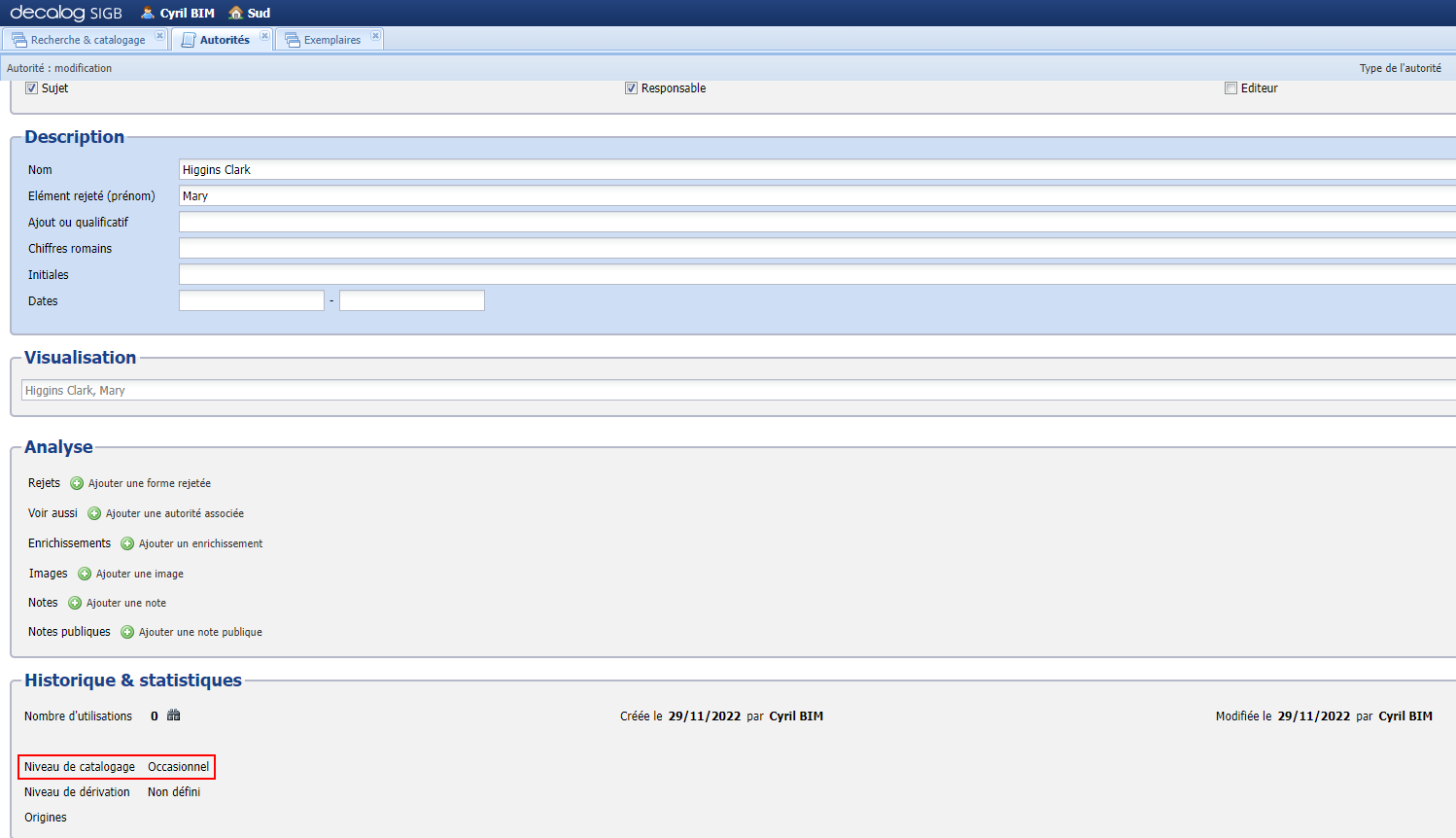Add a public note with the plus icon
Image resolution: width=1456 pixels, height=838 pixels.
126,632
